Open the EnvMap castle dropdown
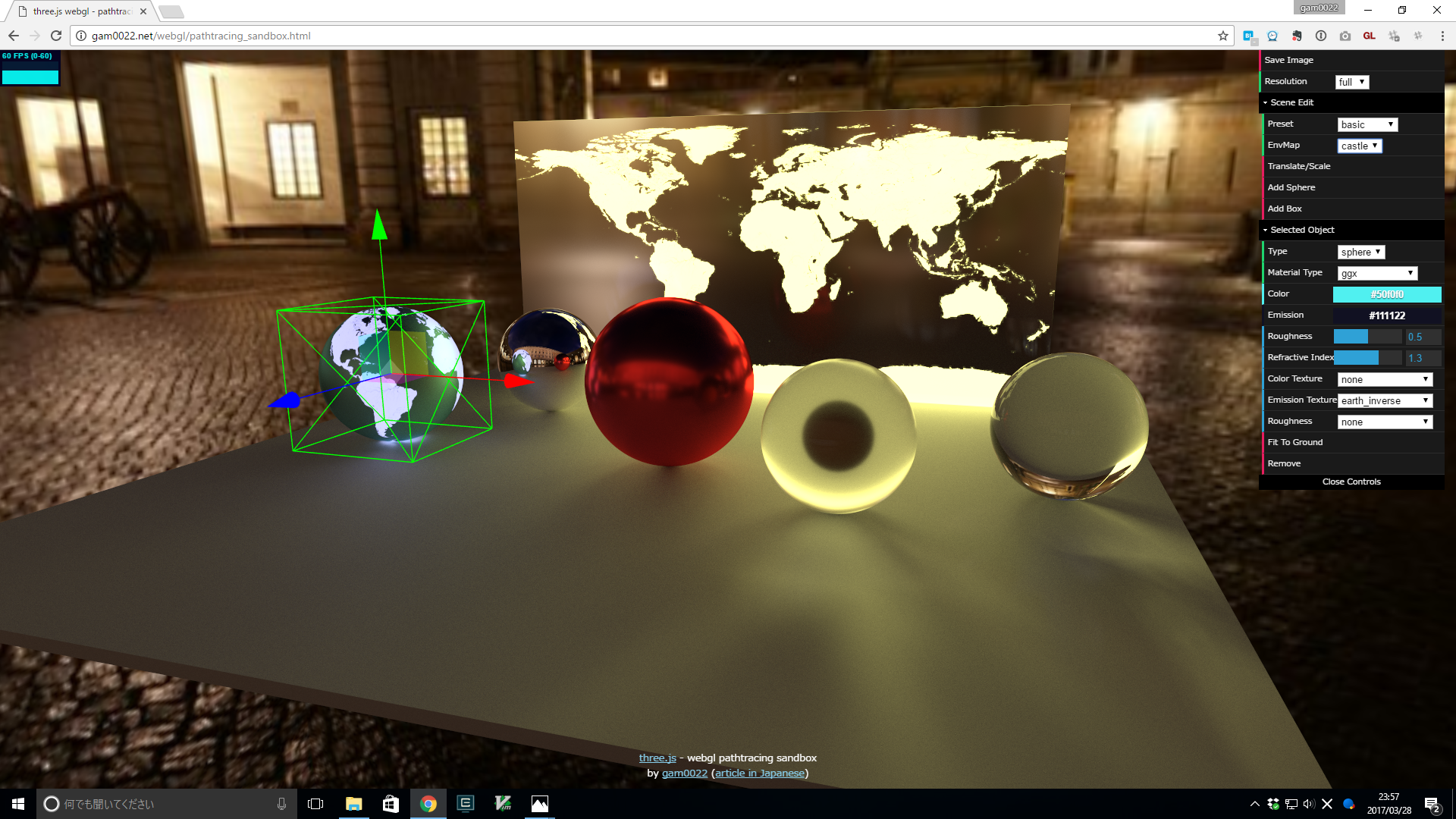This screenshot has height=819, width=1456. (x=1358, y=146)
